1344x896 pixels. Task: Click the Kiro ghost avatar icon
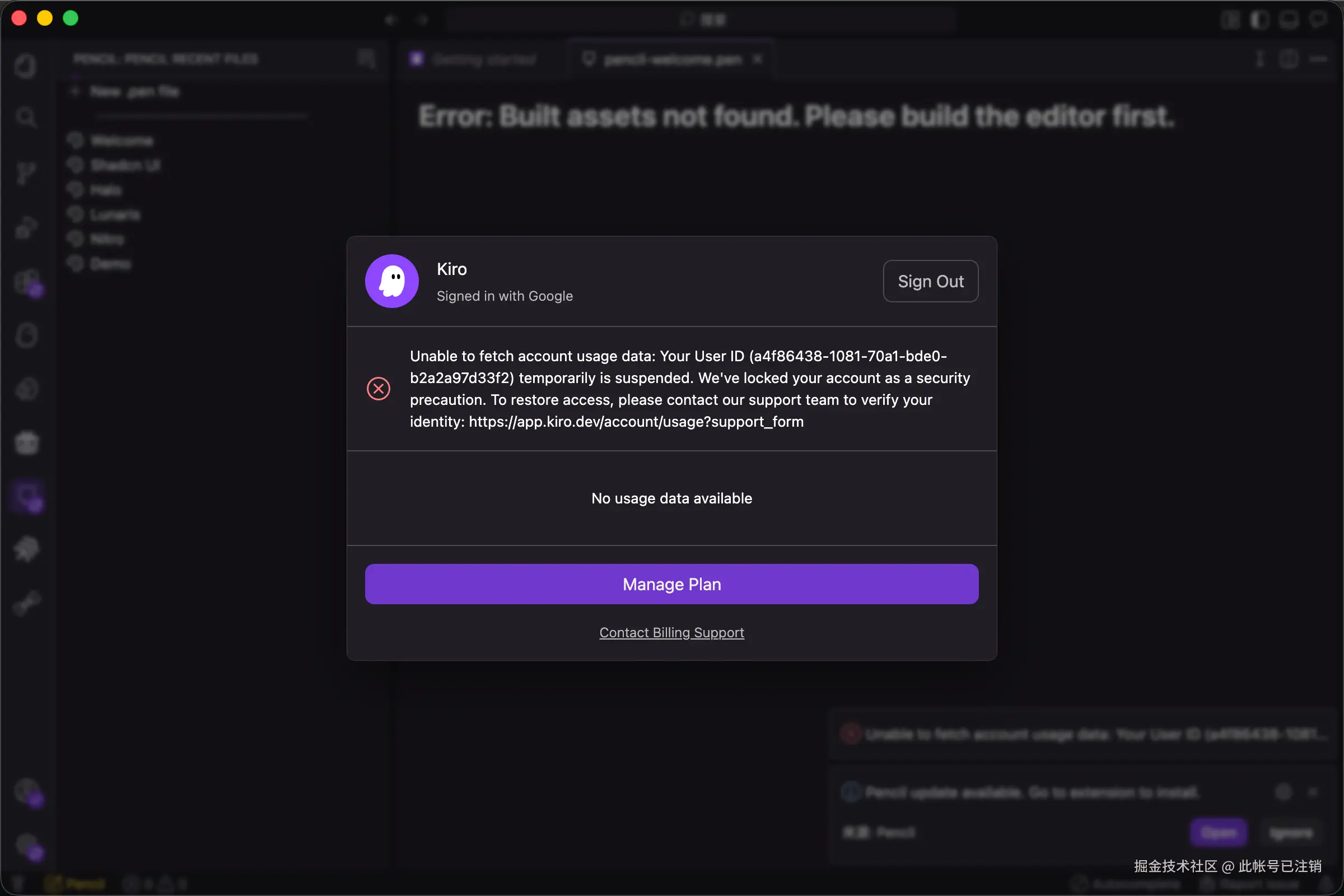(391, 281)
